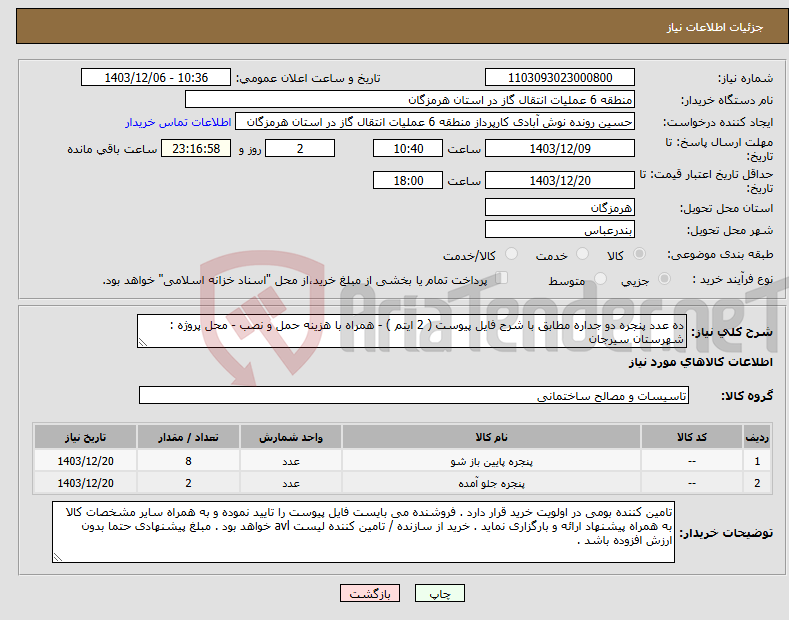Click the delivery city field بندرعباس
Image resolution: width=789 pixels, height=620 pixels.
560,229
